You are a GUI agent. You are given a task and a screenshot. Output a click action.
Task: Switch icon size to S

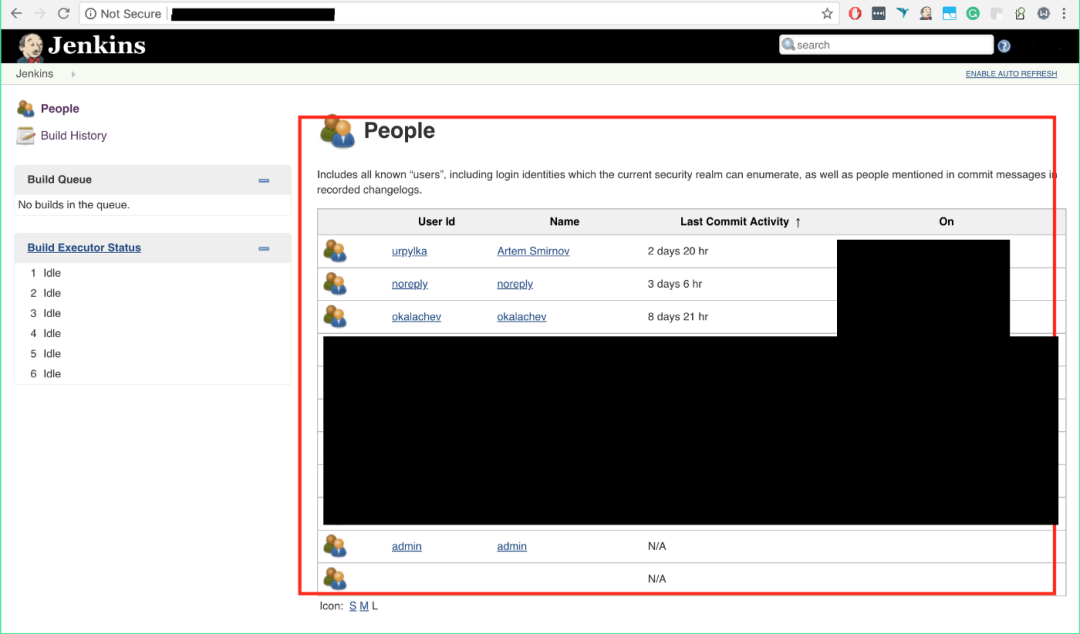[353, 606]
